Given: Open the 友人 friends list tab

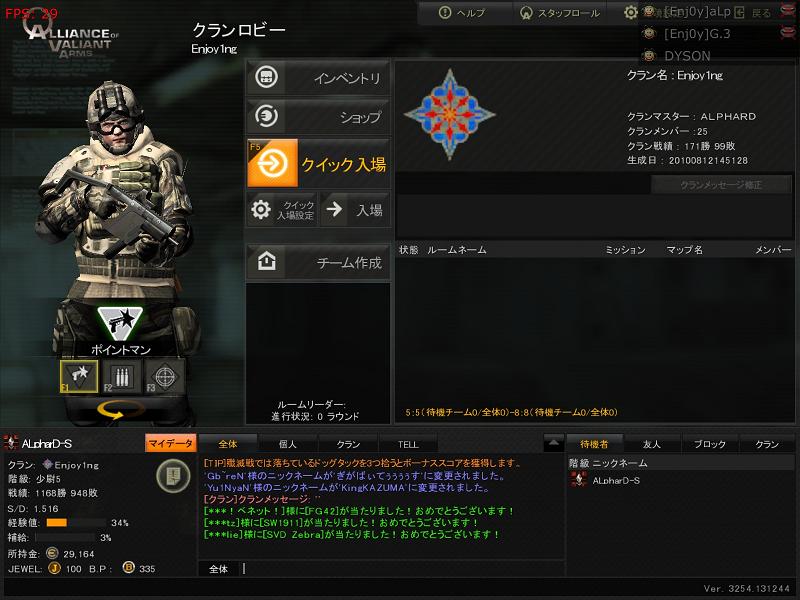Looking at the screenshot, I should 652,444.
